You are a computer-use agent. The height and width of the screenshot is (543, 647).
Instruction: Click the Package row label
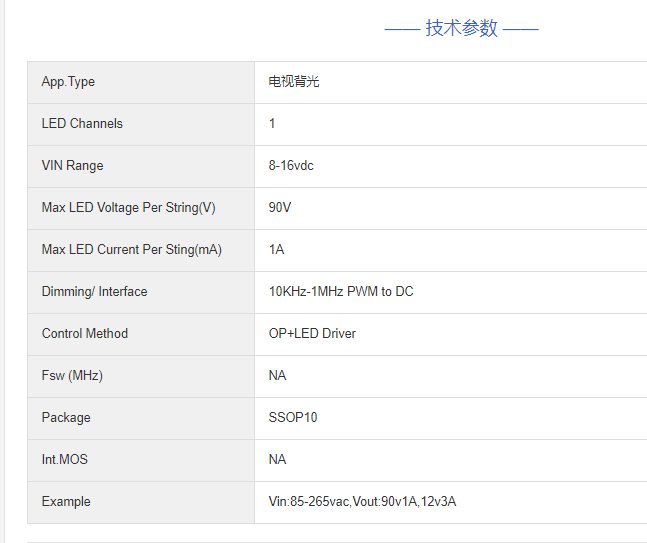pos(66,418)
